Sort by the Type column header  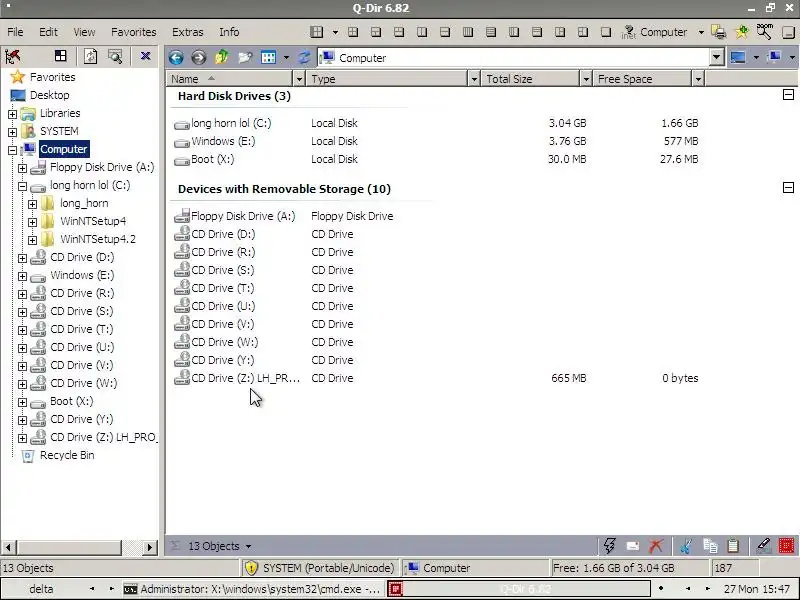pos(387,79)
